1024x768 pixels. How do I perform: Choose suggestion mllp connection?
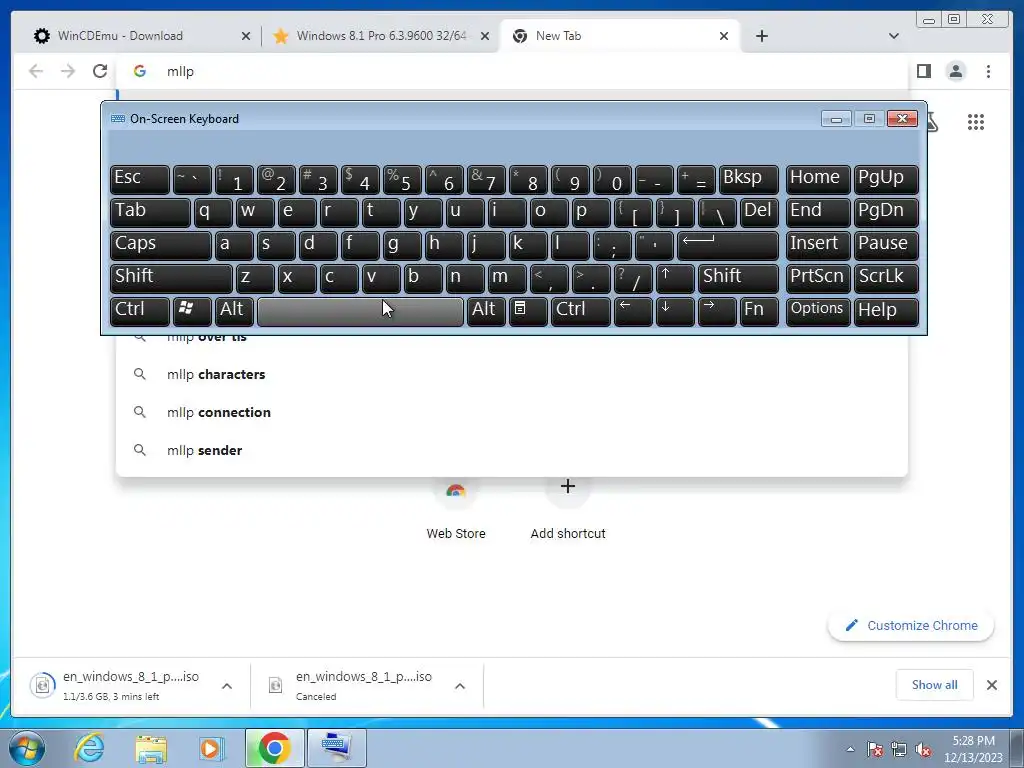[512, 412]
